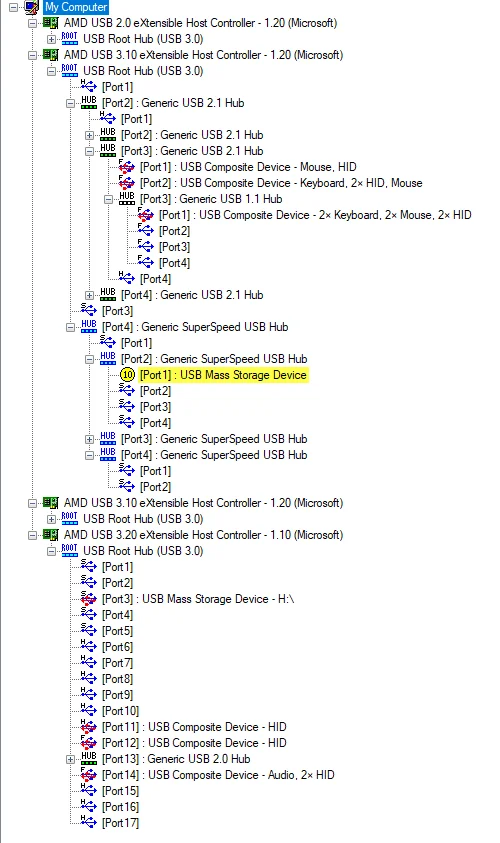Click USB icon of Keyboard, 2× HID, Mouse device
The height and width of the screenshot is (843, 500).
[x=127, y=183]
